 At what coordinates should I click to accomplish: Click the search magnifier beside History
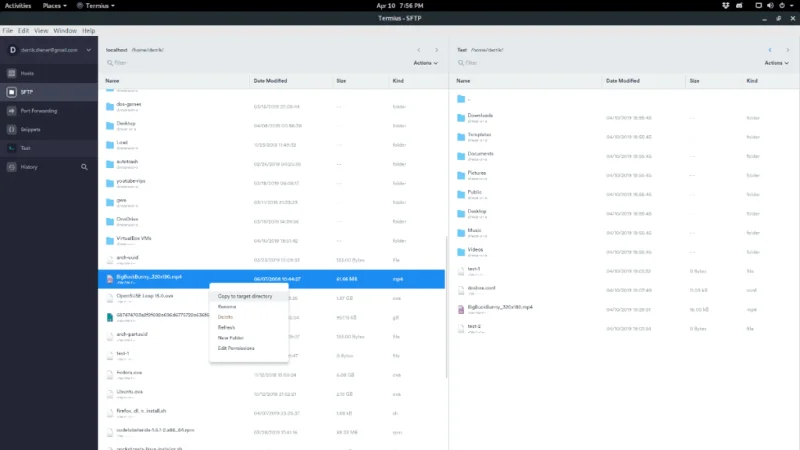click(x=84, y=167)
